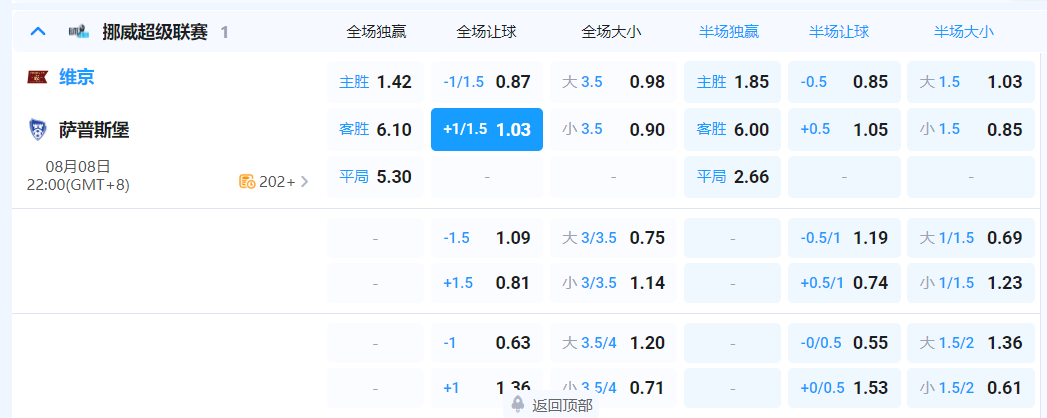Image resolution: width=1047 pixels, height=418 pixels.
Task: Pick handicap -1 at 0.63
Action: 487,343
